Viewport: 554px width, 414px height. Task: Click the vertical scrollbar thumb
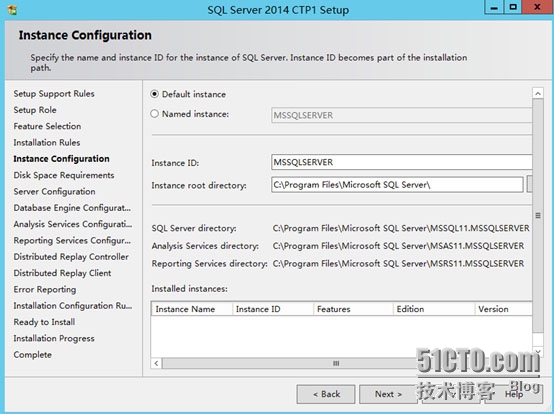pos(538,215)
